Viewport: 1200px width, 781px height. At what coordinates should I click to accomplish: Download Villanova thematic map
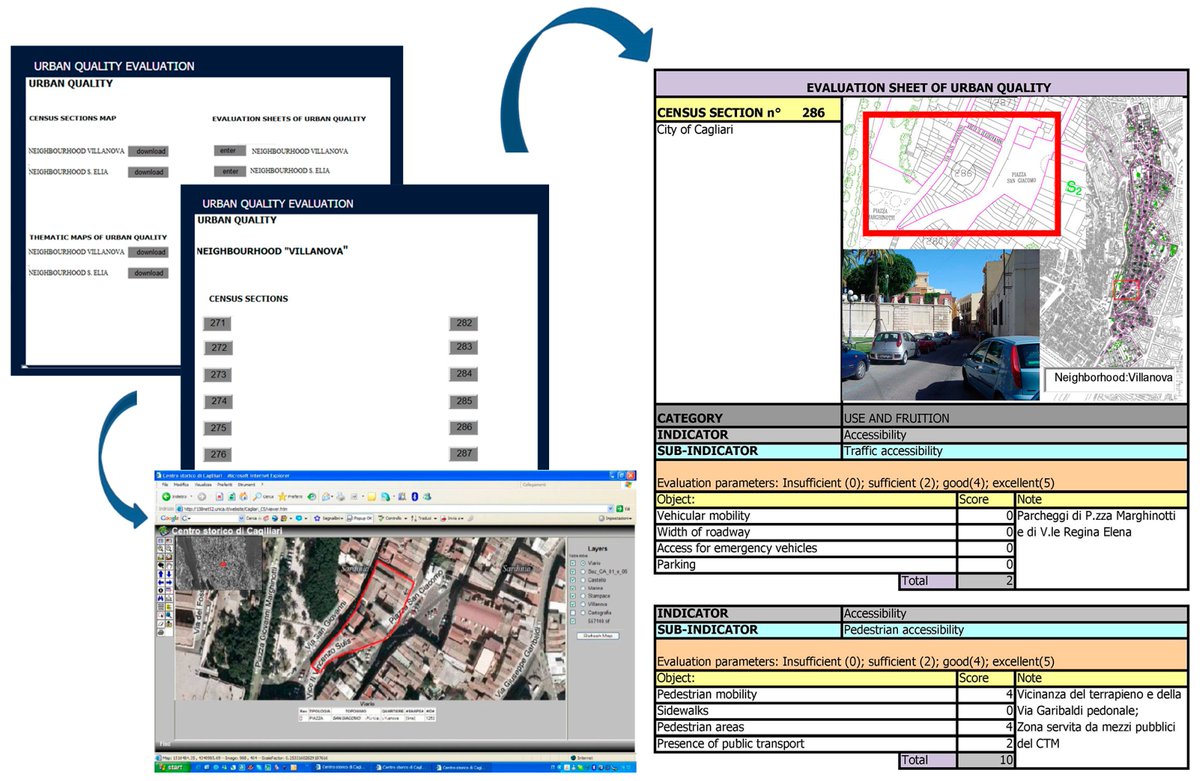149,252
